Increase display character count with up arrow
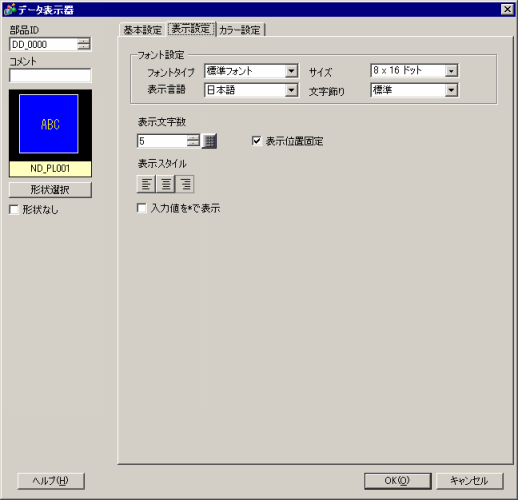Screen dimensions: 518x500 [193, 138]
